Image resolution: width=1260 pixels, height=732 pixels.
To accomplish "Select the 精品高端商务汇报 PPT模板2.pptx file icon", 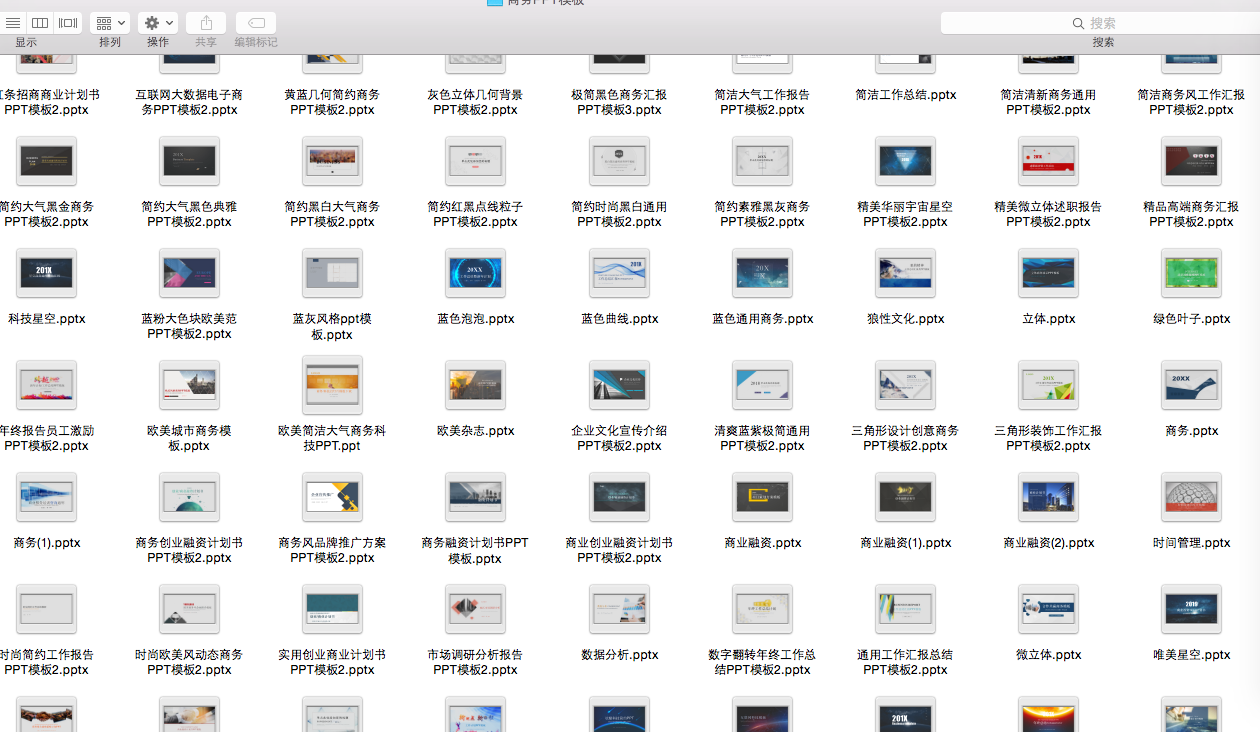I will 1191,161.
